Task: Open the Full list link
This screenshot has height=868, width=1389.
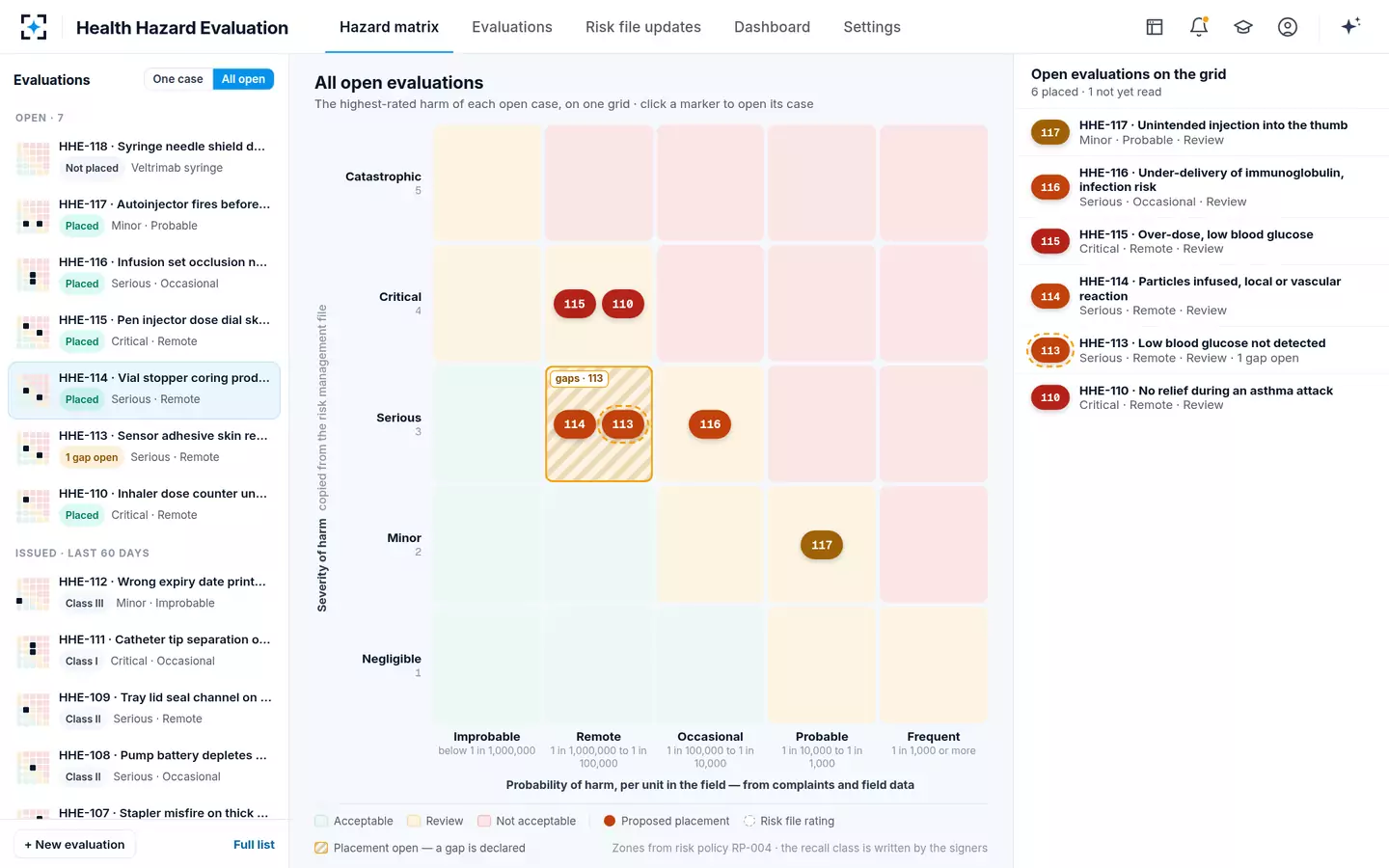Action: click(x=254, y=845)
